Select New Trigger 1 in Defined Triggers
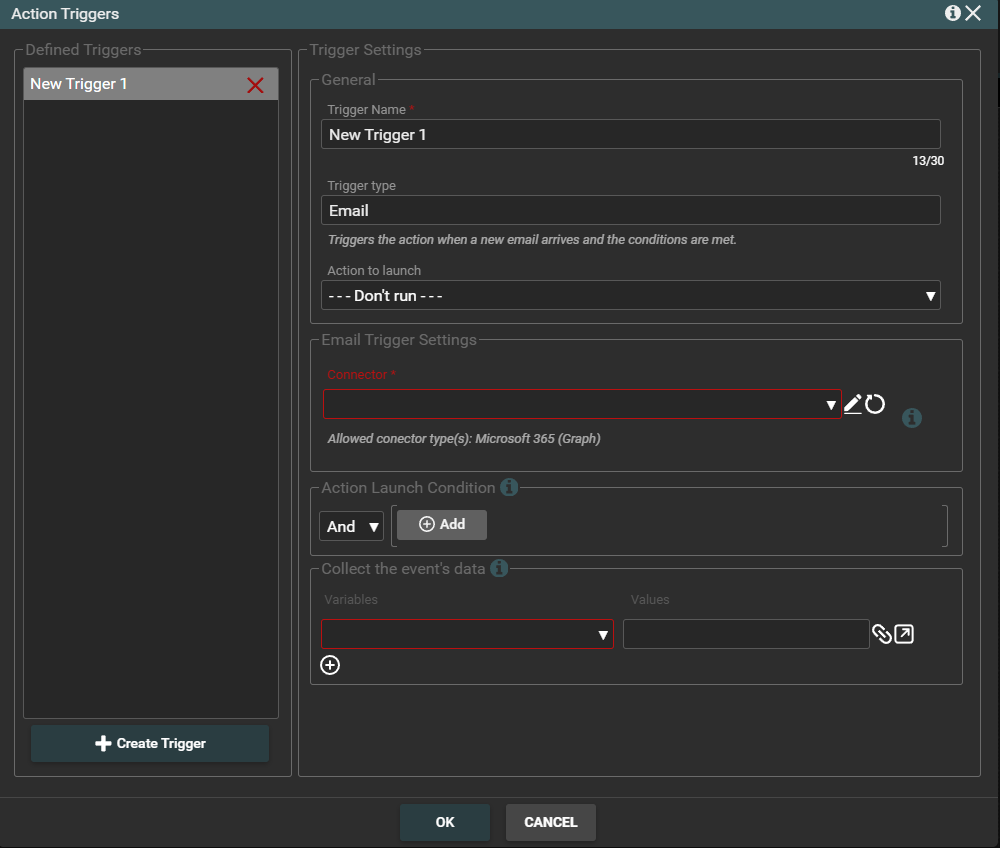The width and height of the screenshot is (1000, 848). (x=130, y=84)
